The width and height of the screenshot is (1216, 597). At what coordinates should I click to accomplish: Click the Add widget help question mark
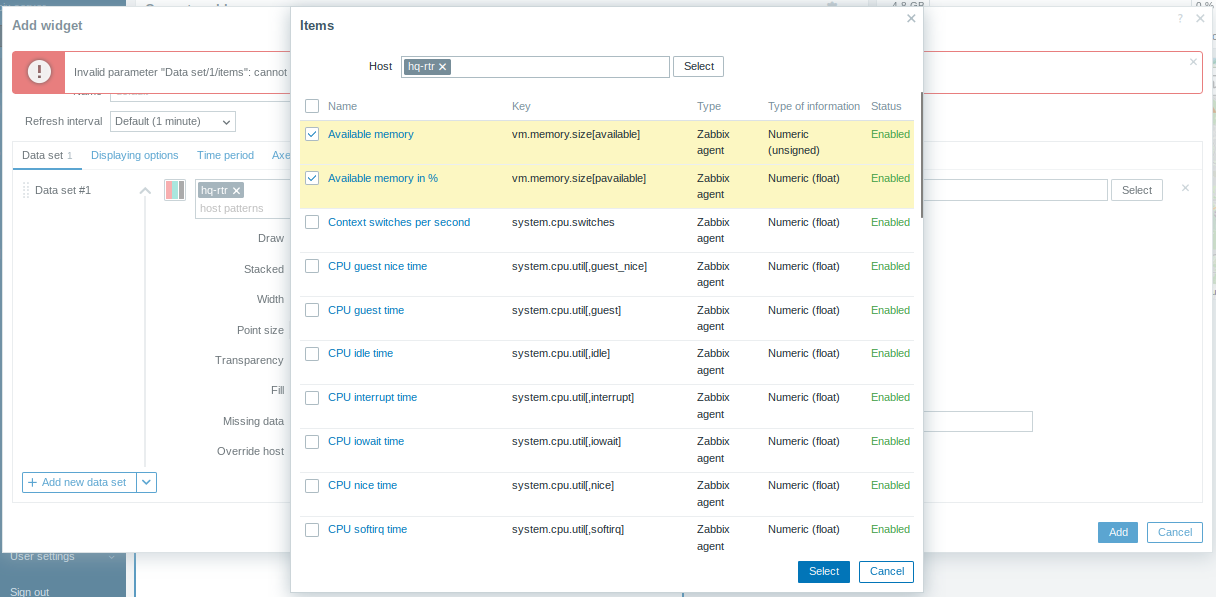(1180, 18)
